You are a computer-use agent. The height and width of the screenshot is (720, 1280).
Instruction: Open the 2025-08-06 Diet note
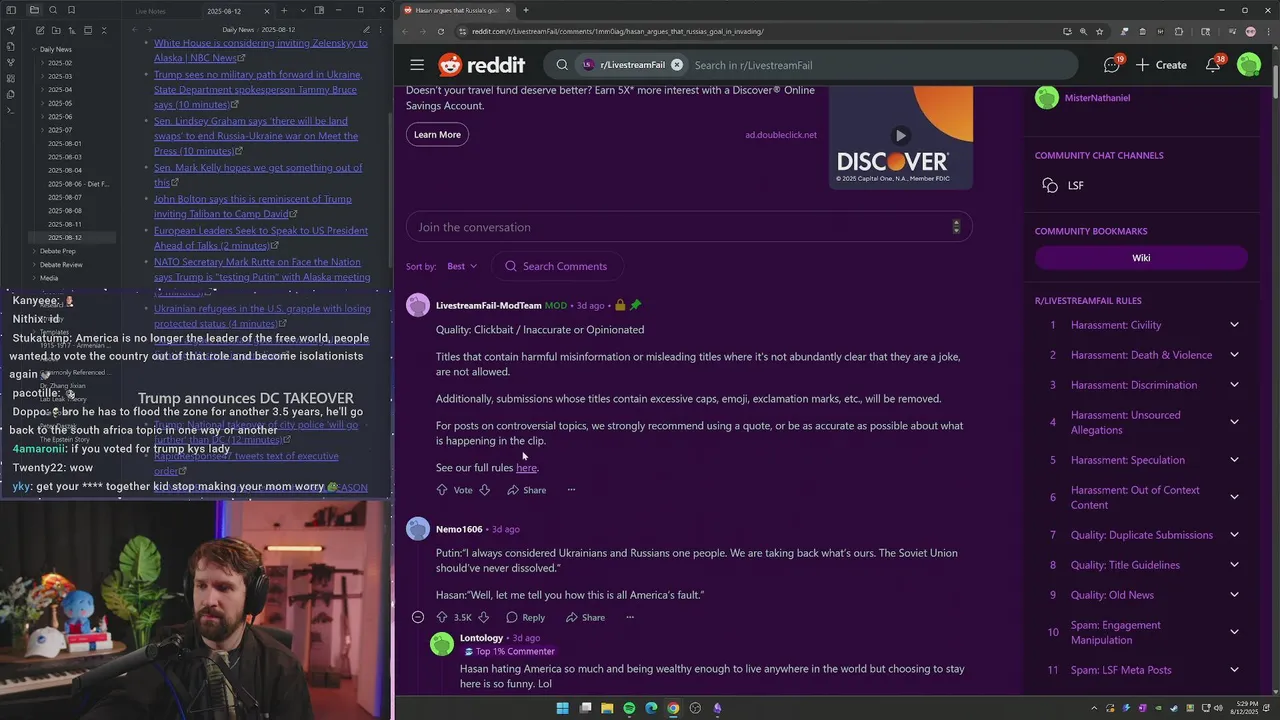coord(78,184)
